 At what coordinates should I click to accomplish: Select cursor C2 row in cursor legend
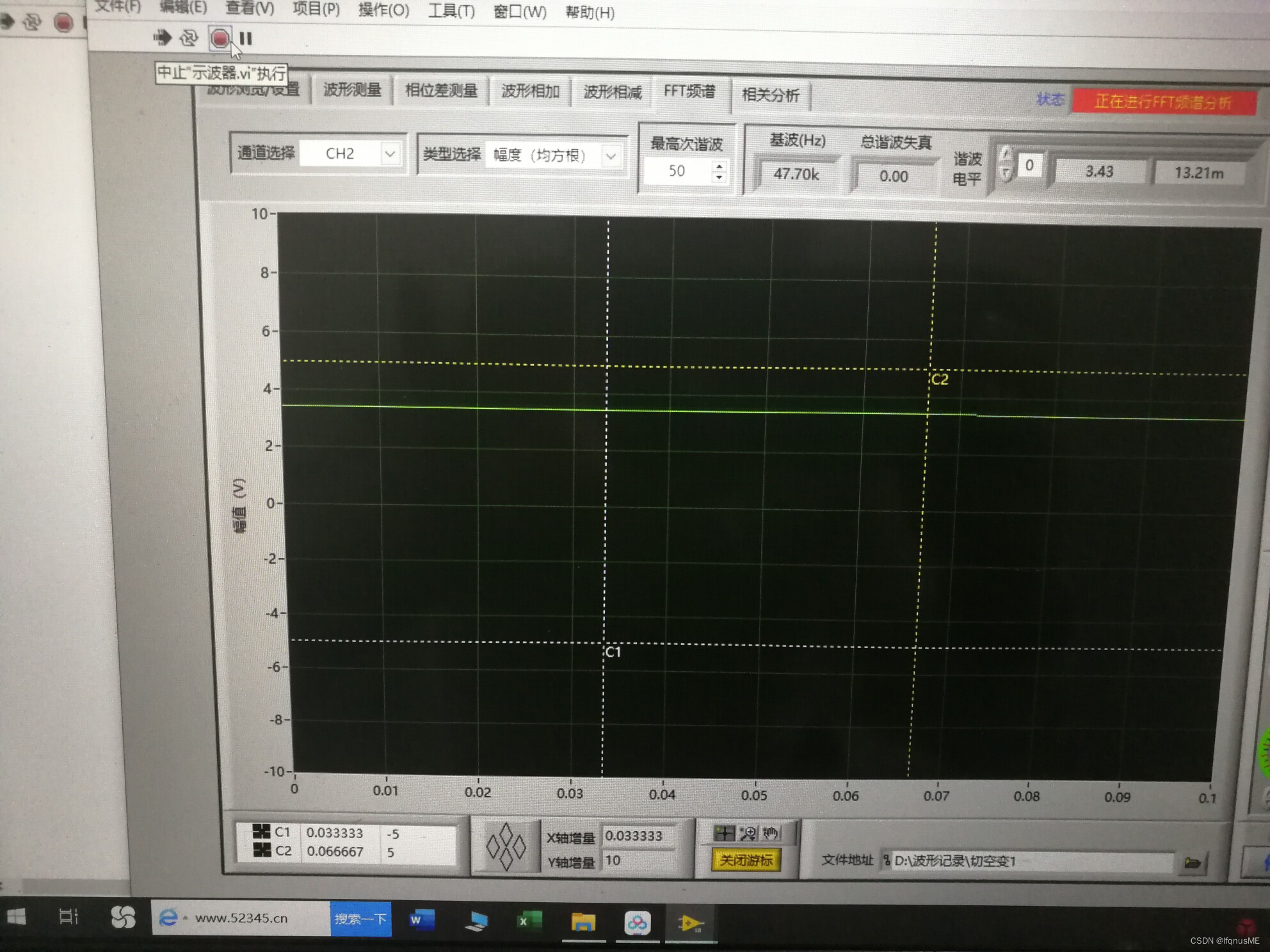click(x=282, y=851)
